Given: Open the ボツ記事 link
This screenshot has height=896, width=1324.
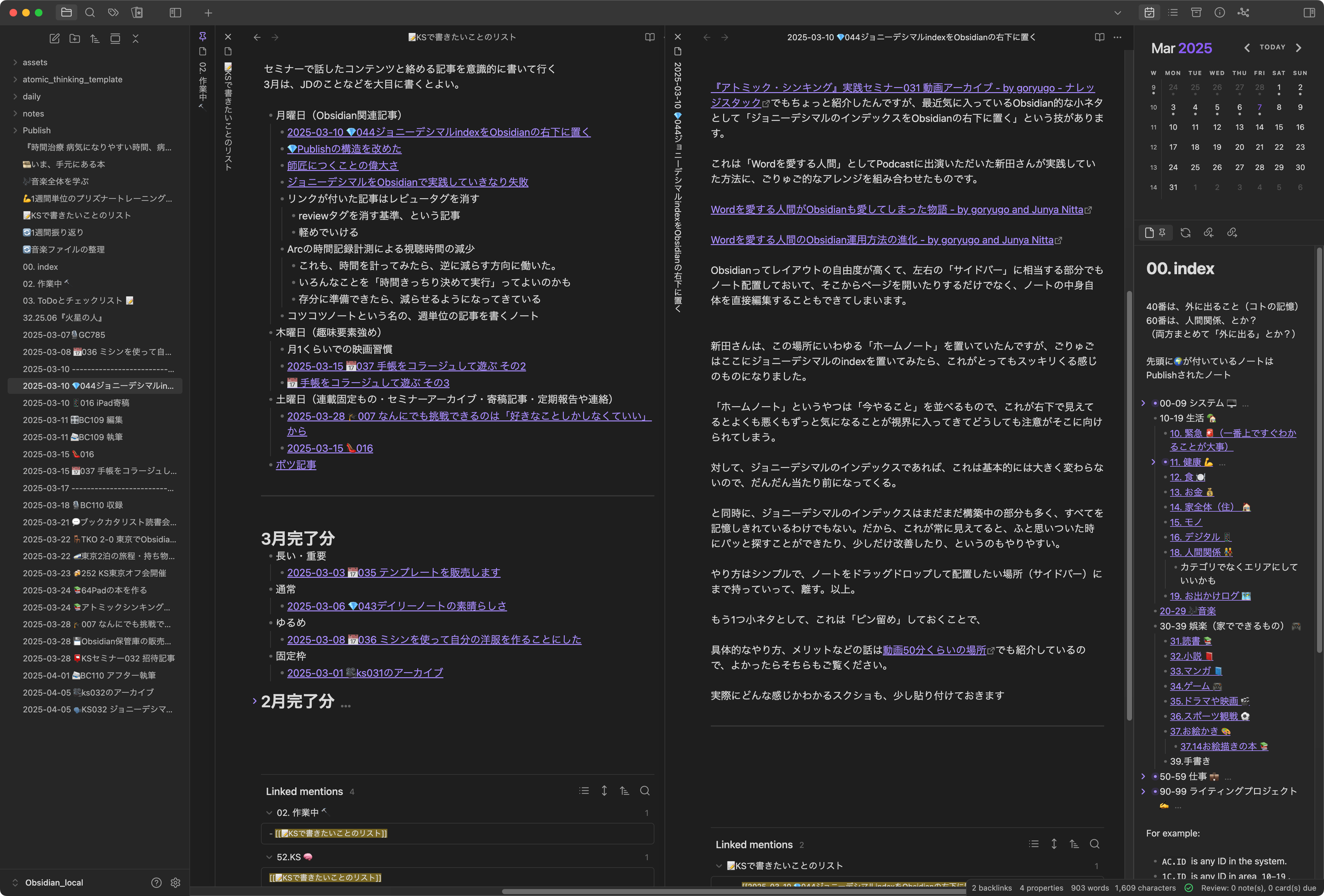Looking at the screenshot, I should pyautogui.click(x=296, y=465).
